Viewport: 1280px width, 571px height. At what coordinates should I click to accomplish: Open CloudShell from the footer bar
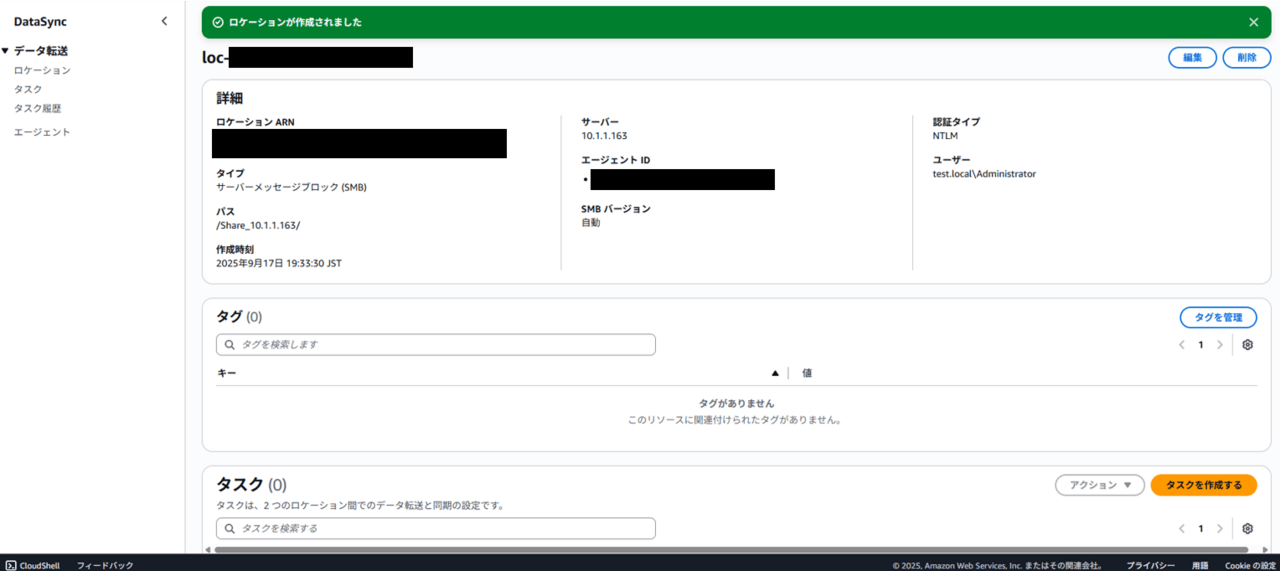[32, 565]
